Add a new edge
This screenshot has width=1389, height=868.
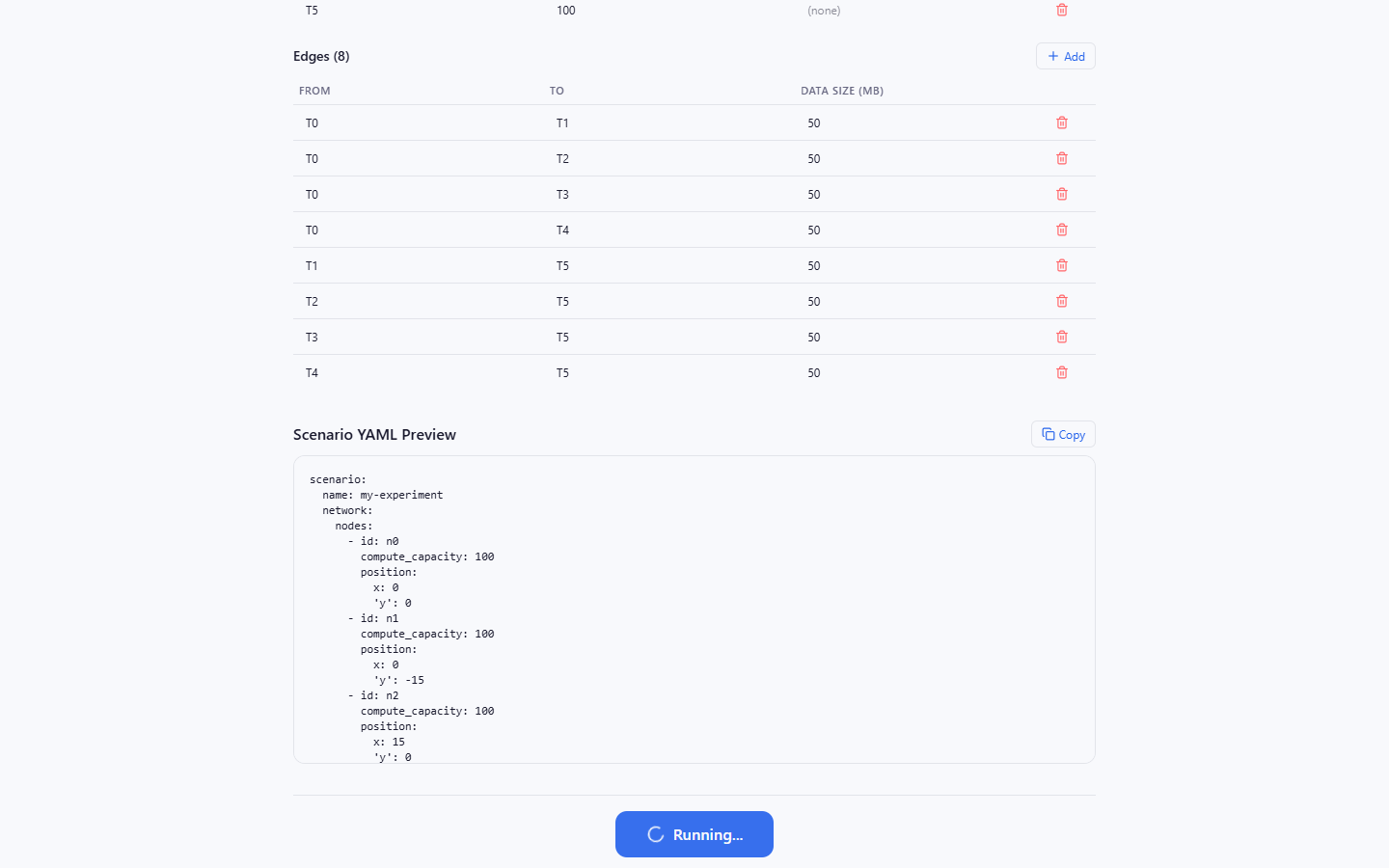1065,56
